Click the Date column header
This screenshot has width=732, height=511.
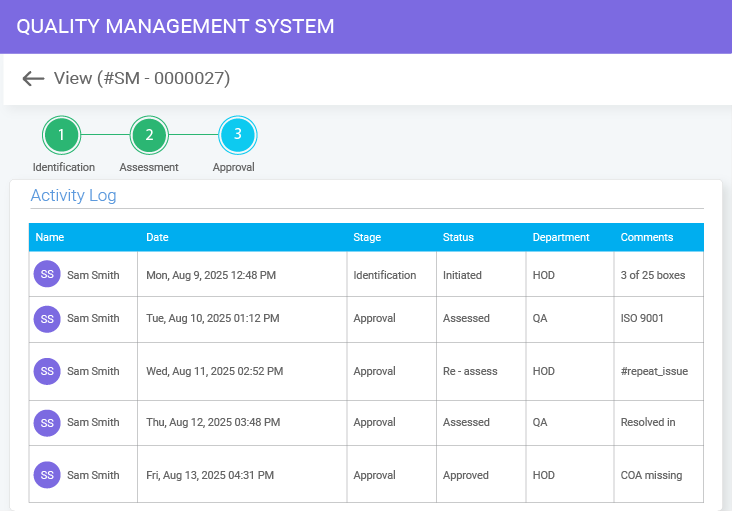(157, 237)
